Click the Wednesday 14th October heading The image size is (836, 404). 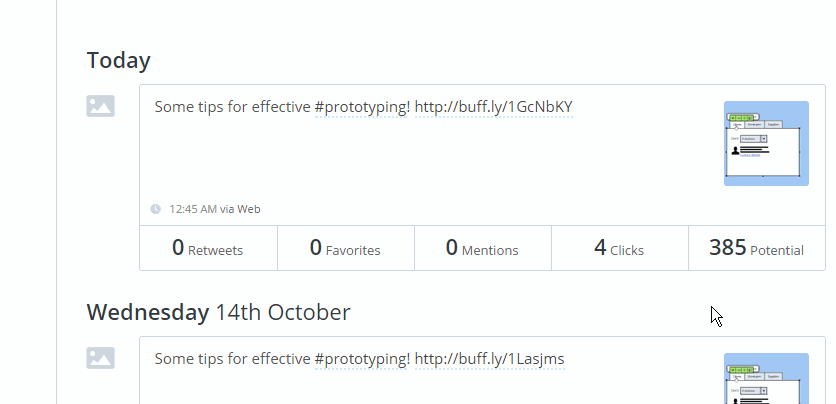(x=219, y=312)
